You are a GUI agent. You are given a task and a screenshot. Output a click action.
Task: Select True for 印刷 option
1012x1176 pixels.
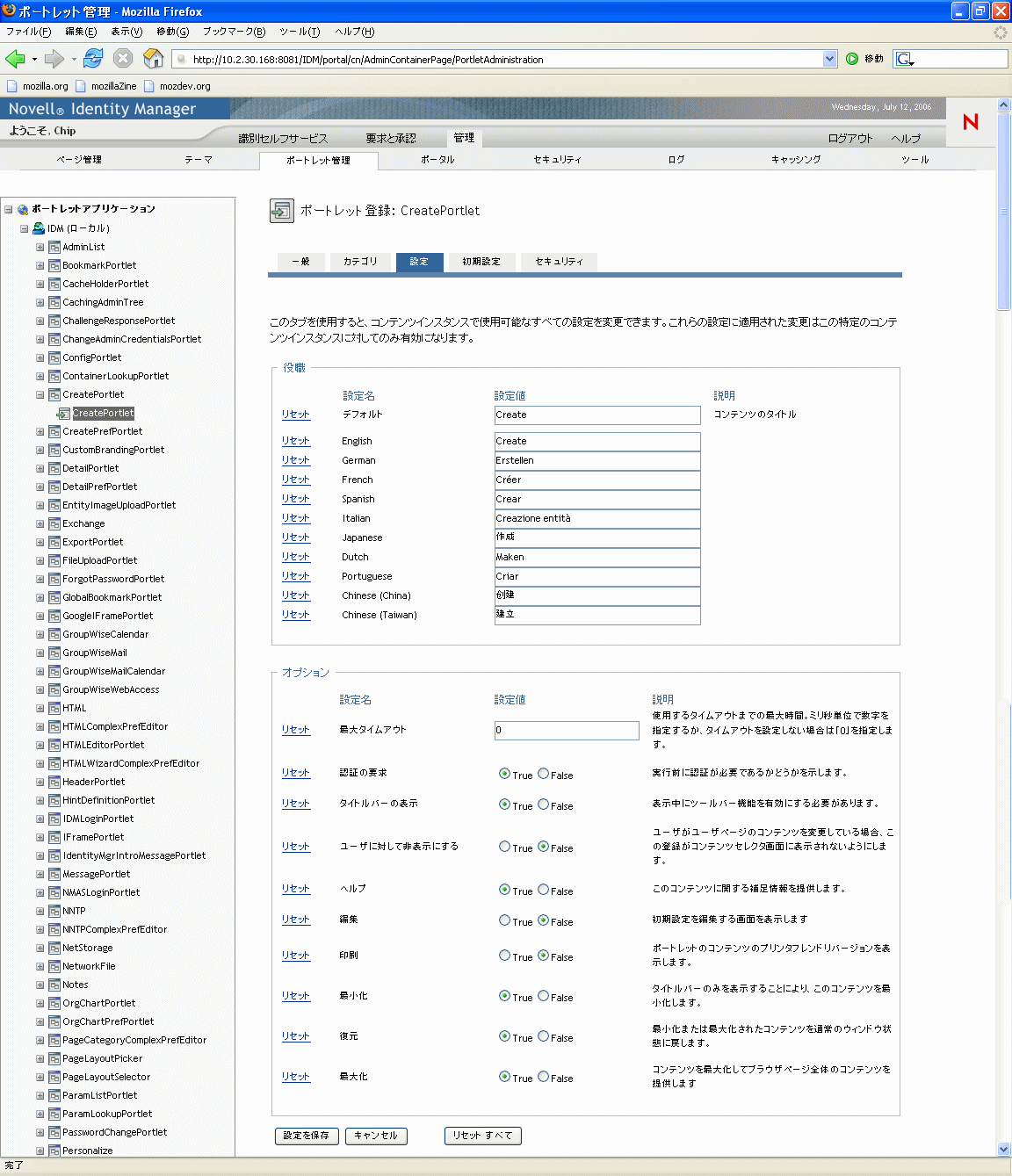click(504, 956)
